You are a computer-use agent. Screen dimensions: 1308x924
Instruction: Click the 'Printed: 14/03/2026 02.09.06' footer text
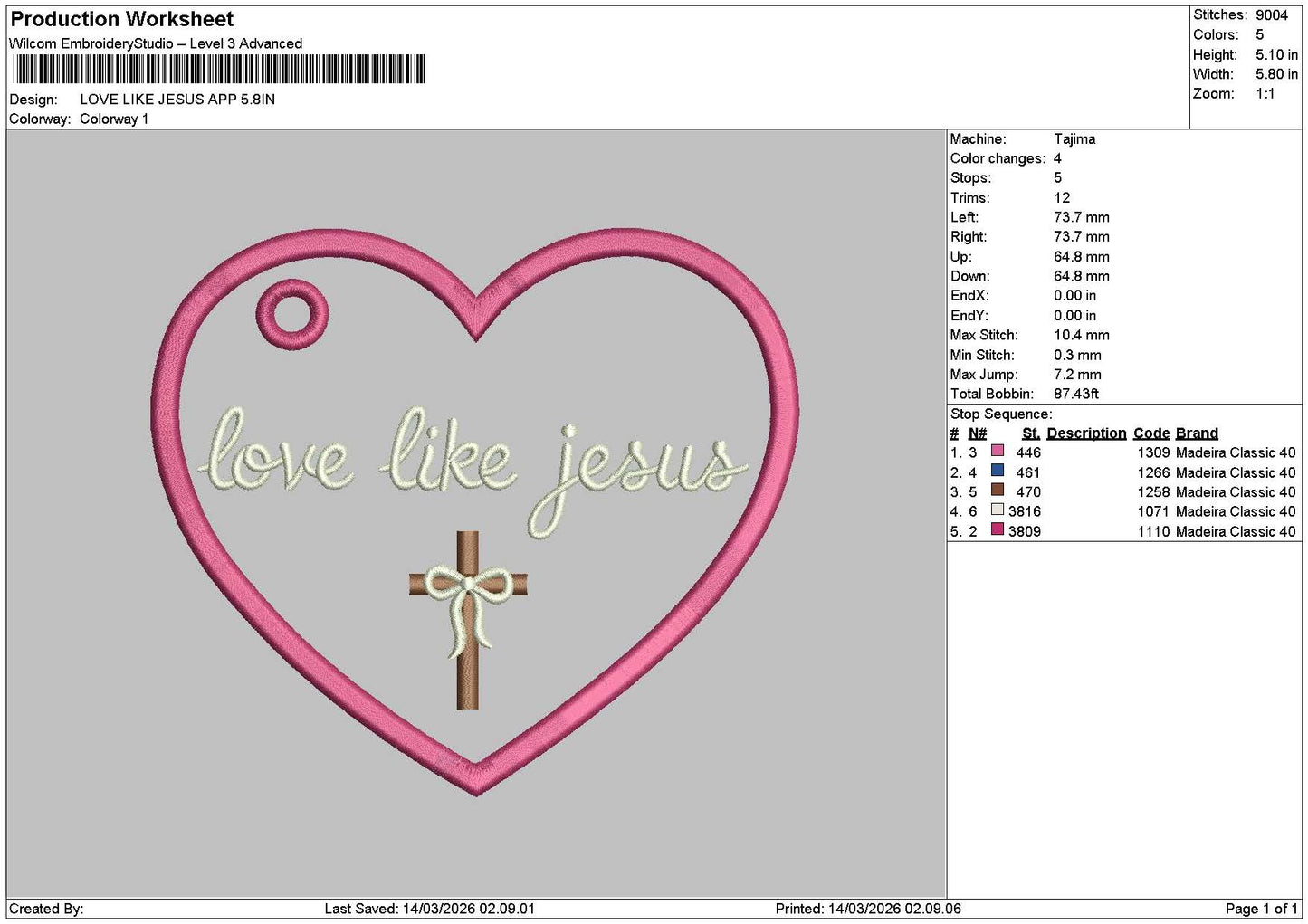[868, 909]
